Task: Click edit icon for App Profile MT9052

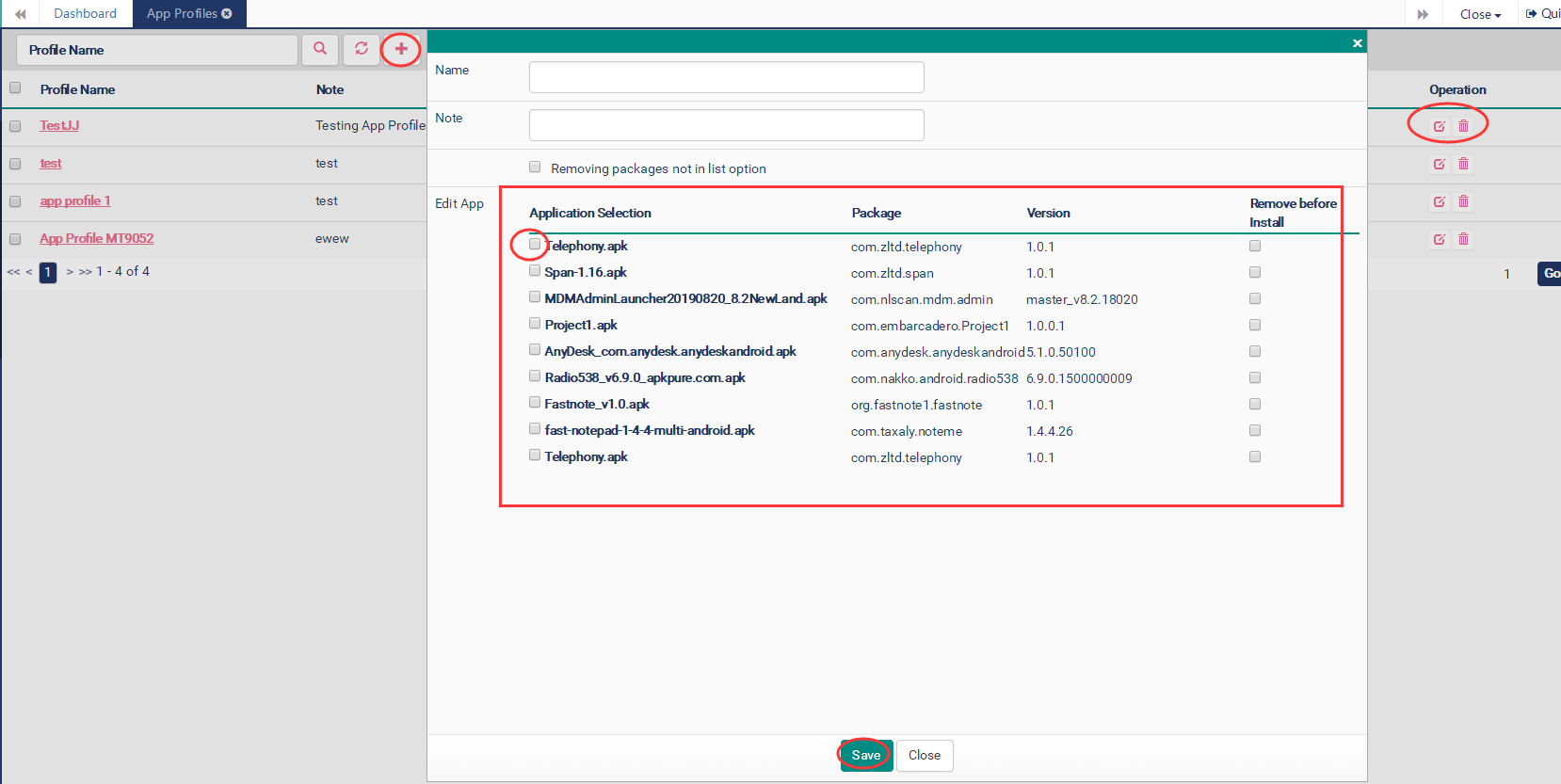Action: point(1439,239)
